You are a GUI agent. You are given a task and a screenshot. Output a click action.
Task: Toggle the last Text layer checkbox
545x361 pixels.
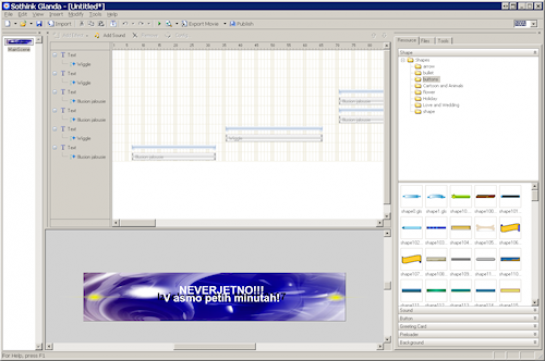(x=55, y=147)
